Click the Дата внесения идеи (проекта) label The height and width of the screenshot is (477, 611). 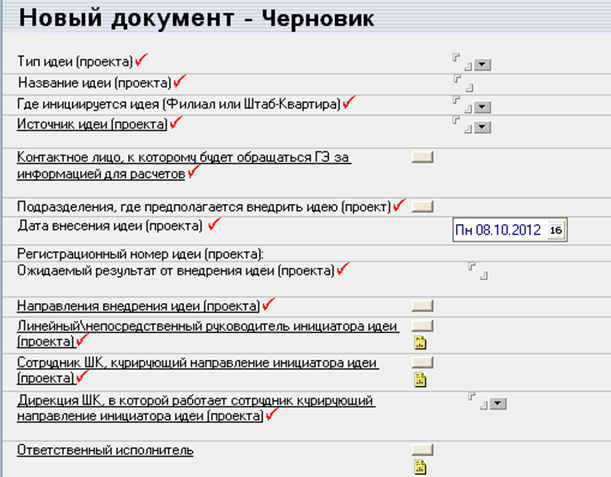pyautogui.click(x=110, y=226)
